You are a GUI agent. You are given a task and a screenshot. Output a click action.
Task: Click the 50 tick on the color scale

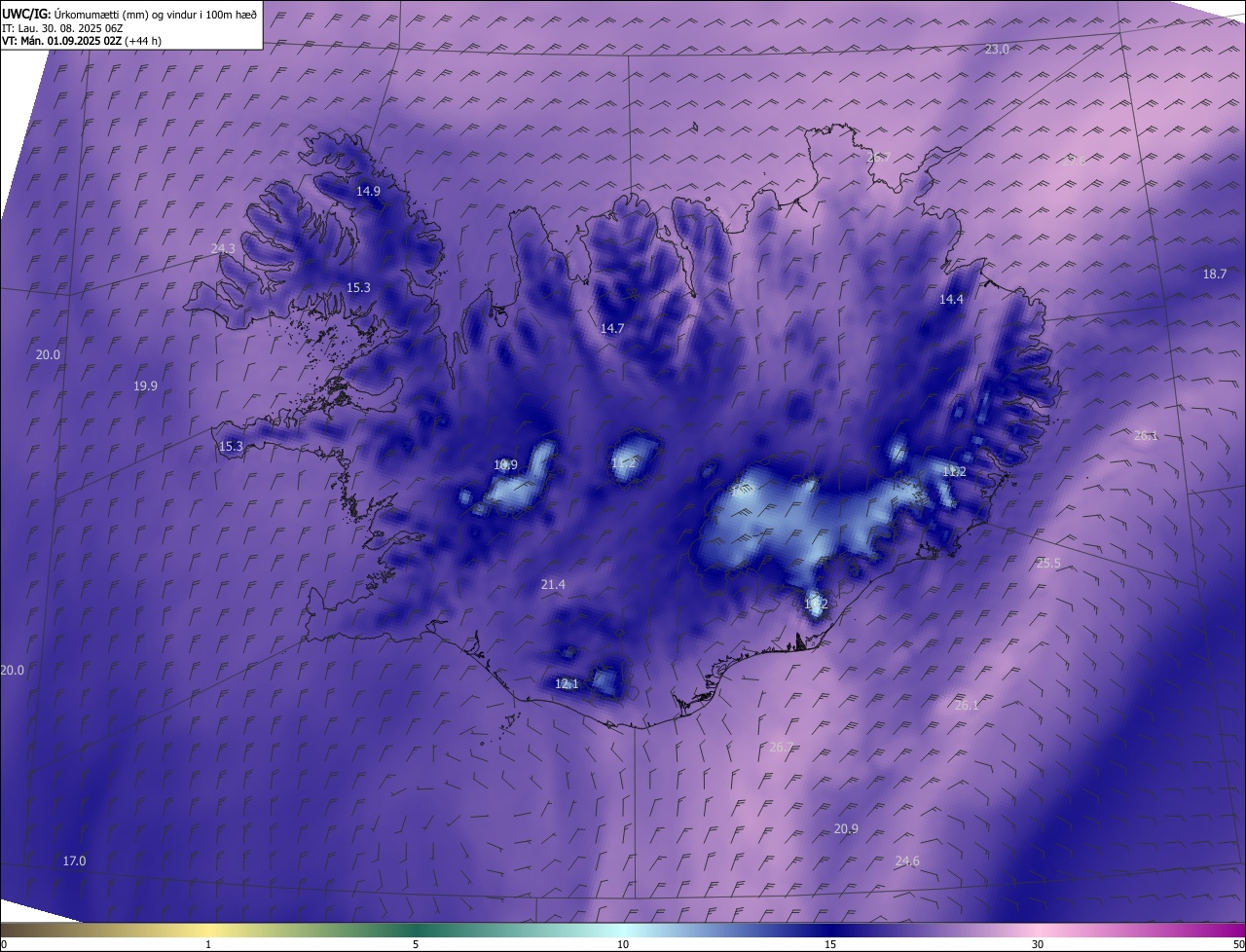click(1238, 945)
